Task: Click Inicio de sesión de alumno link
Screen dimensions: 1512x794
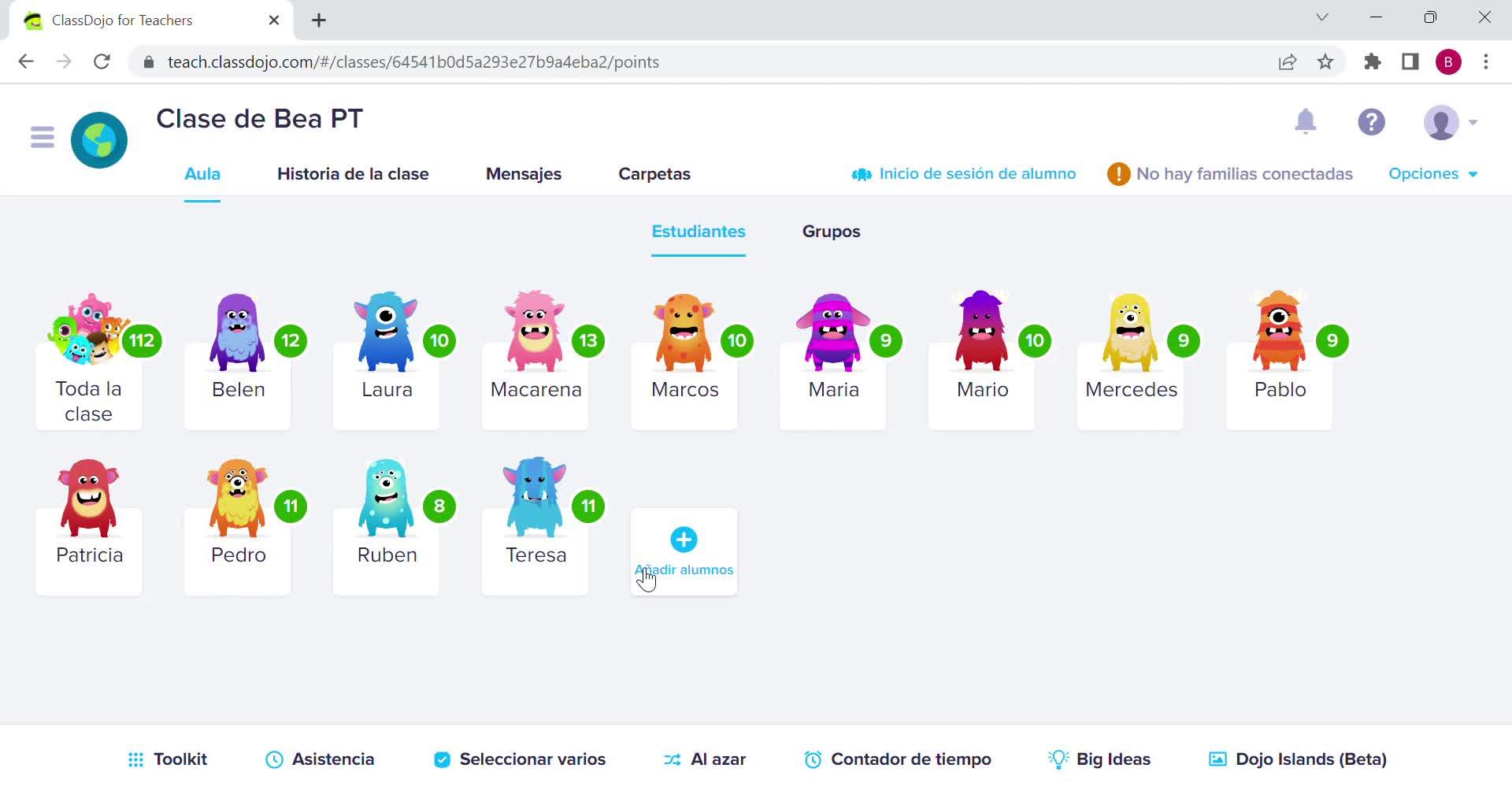Action: 964,174
